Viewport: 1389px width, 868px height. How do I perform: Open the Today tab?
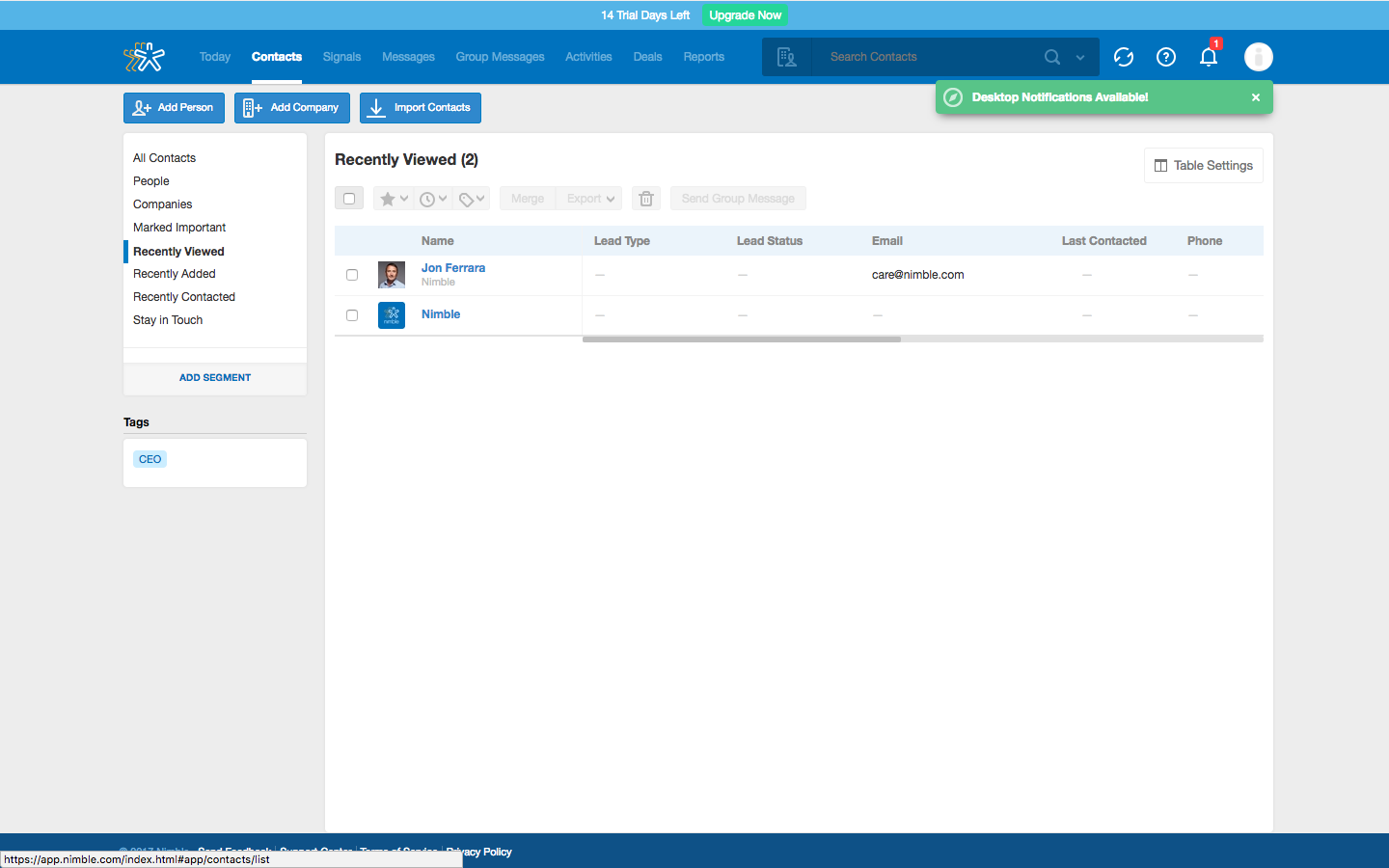click(x=215, y=57)
